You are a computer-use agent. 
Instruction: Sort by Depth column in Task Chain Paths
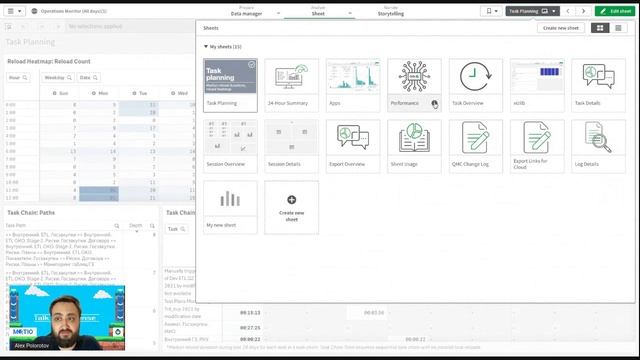136,226
